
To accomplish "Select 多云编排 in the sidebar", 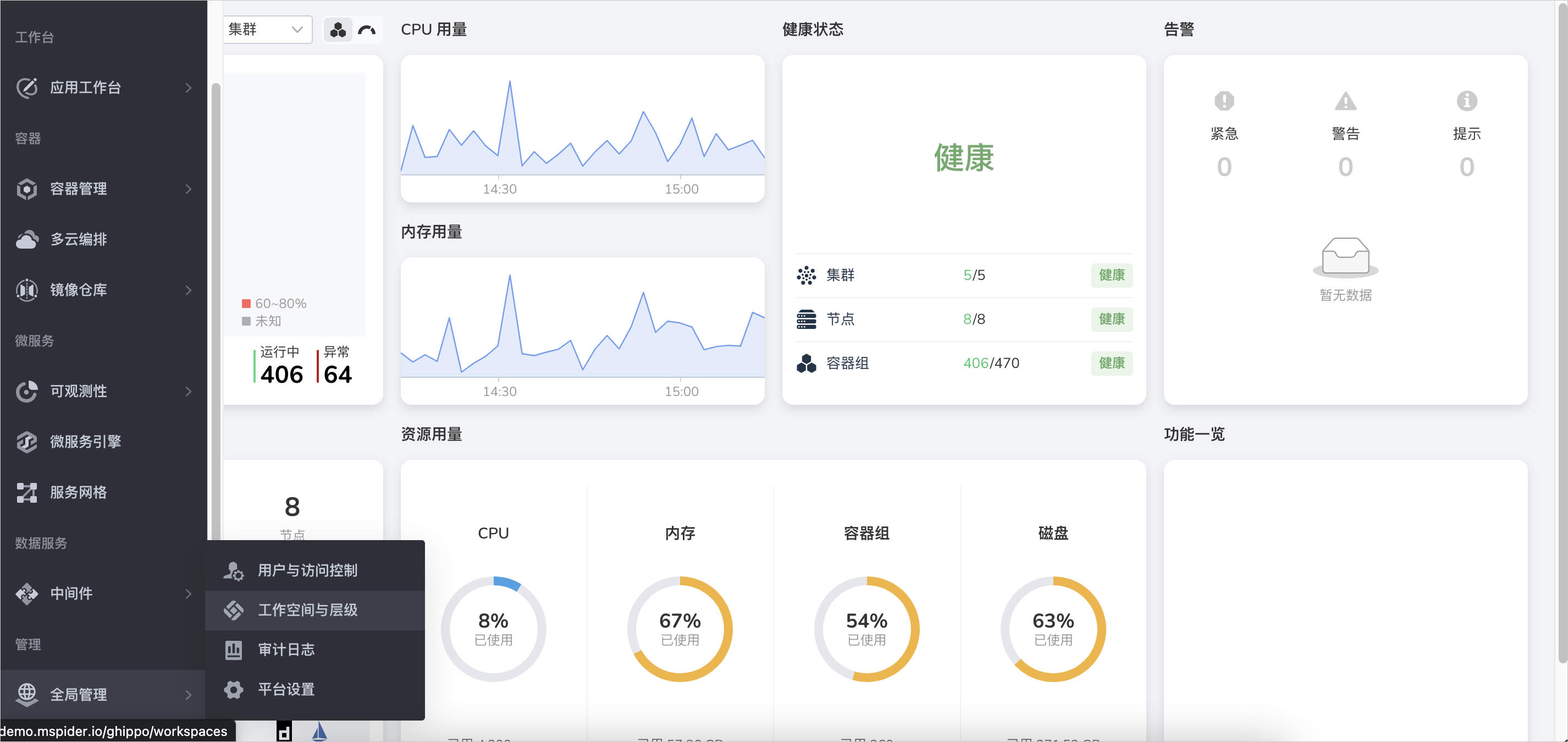I will 102,239.
